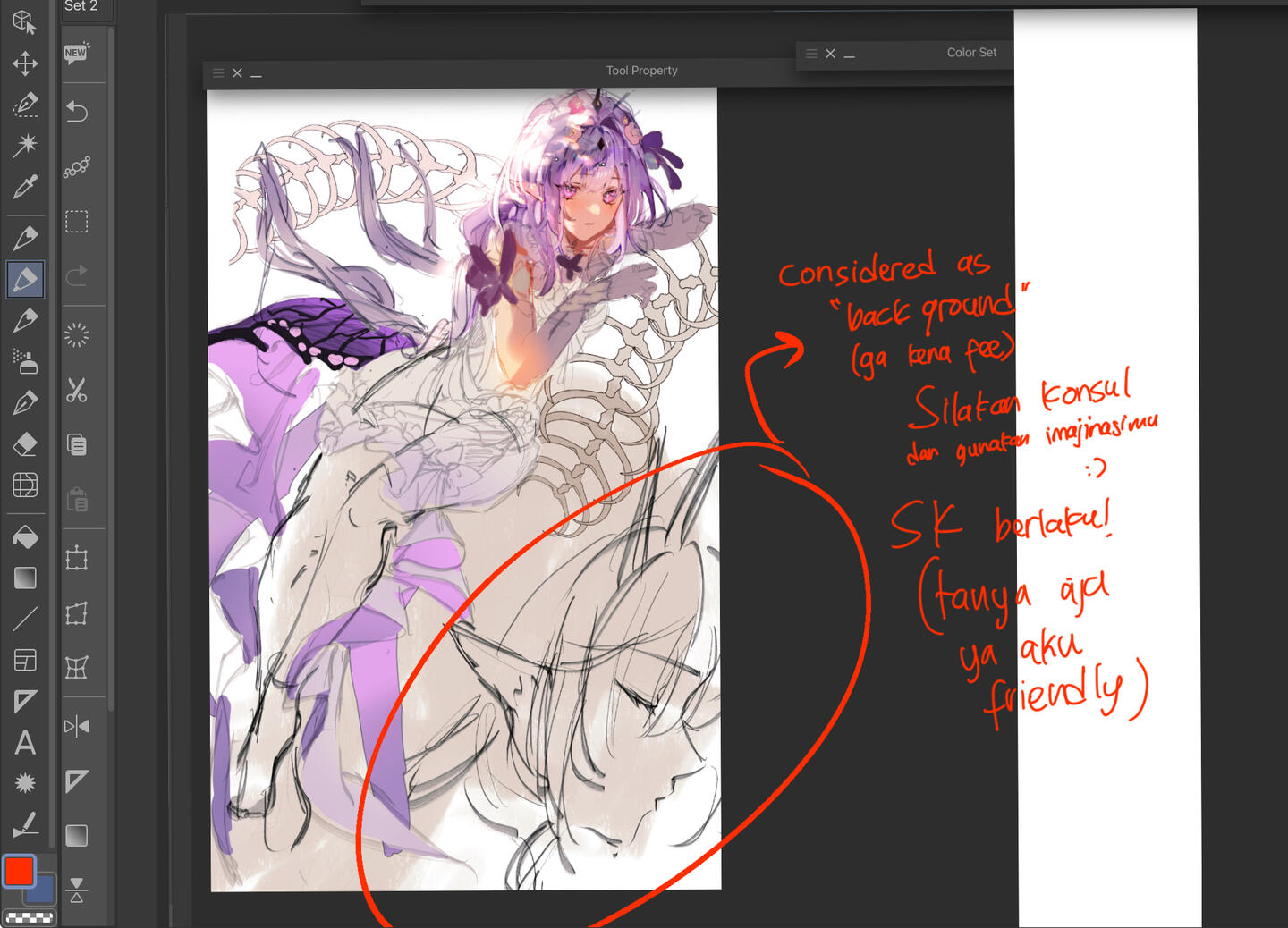Screen dimensions: 1288x928
Task: Click the scissors Cut command
Action: click(77, 391)
